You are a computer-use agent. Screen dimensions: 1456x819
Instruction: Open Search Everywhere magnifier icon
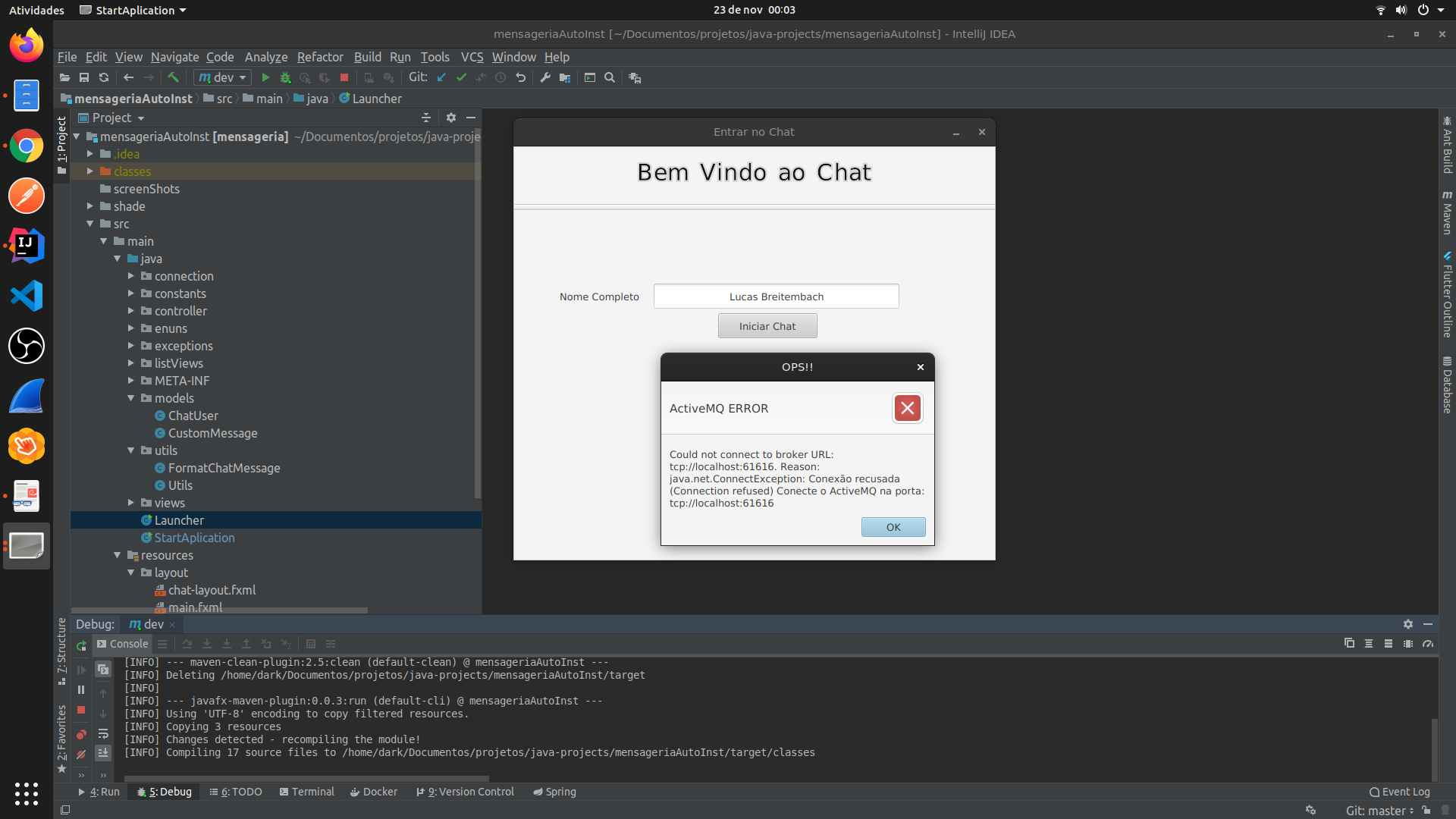click(x=610, y=77)
